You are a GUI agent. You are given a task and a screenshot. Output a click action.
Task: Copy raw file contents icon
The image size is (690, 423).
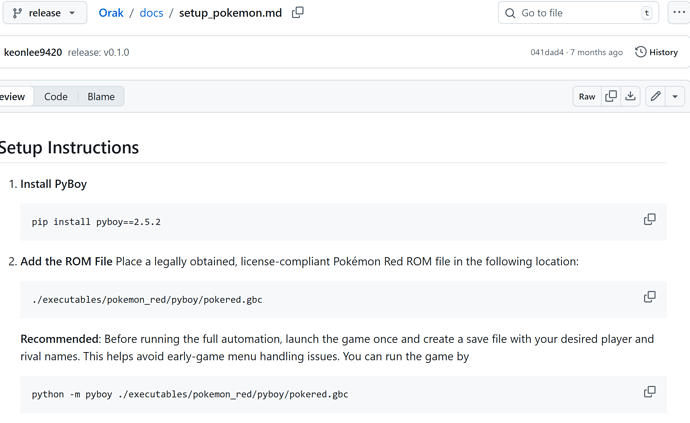pos(611,97)
